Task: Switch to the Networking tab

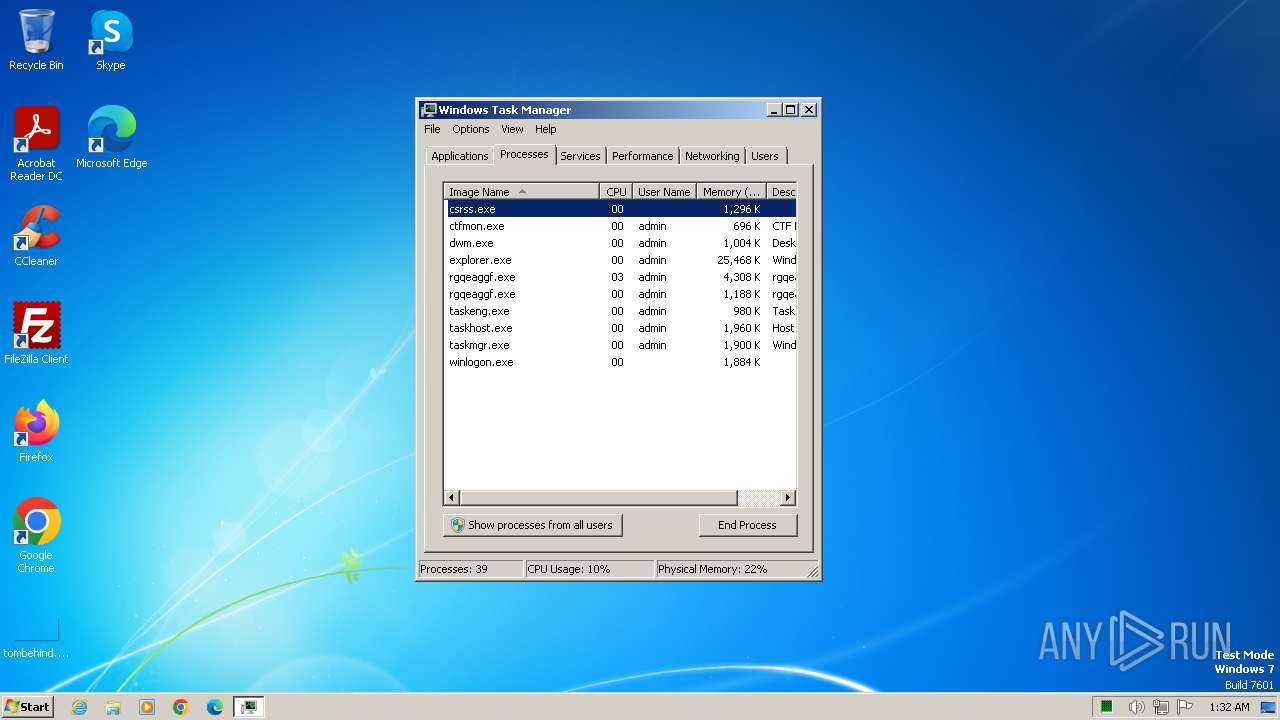Action: point(712,156)
